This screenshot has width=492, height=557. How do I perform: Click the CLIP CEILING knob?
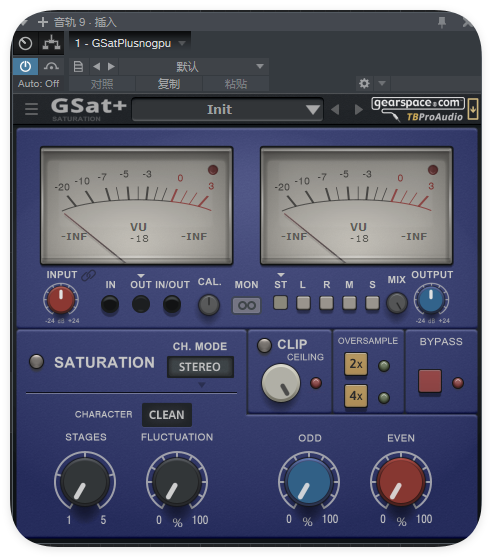coord(281,383)
